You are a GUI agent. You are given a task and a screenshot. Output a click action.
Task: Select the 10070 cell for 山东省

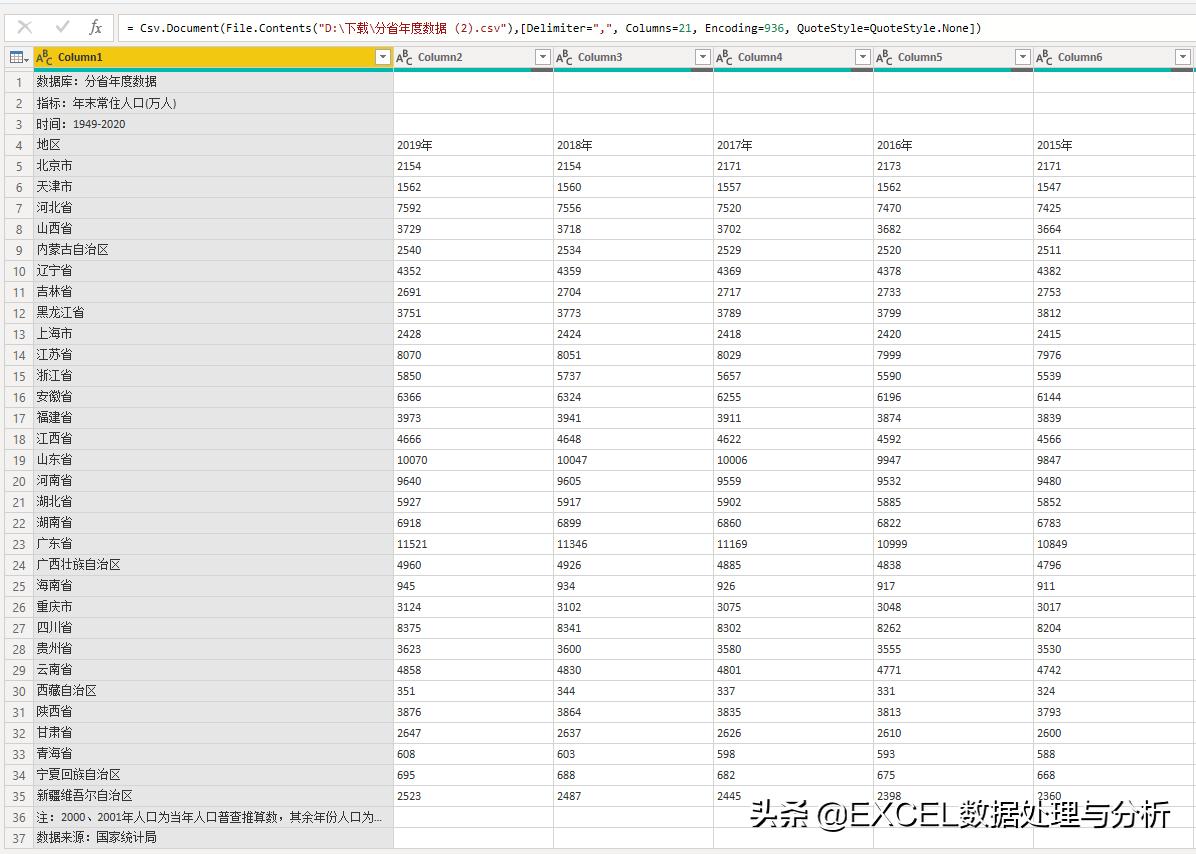point(412,460)
